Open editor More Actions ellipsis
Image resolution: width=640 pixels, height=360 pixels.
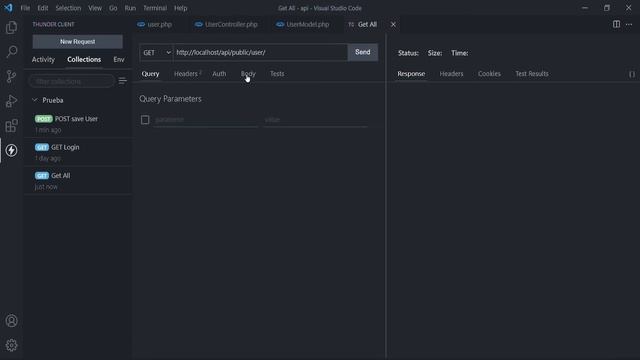[629, 24]
